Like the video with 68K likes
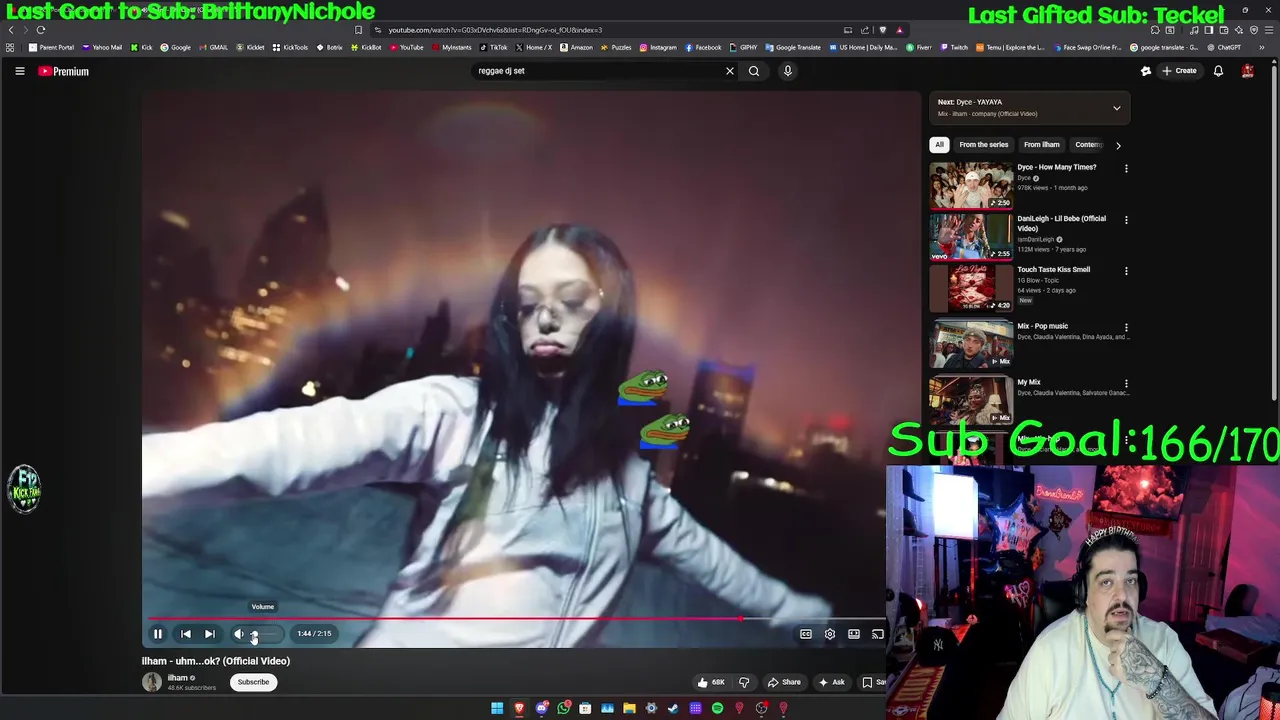 click(x=711, y=682)
